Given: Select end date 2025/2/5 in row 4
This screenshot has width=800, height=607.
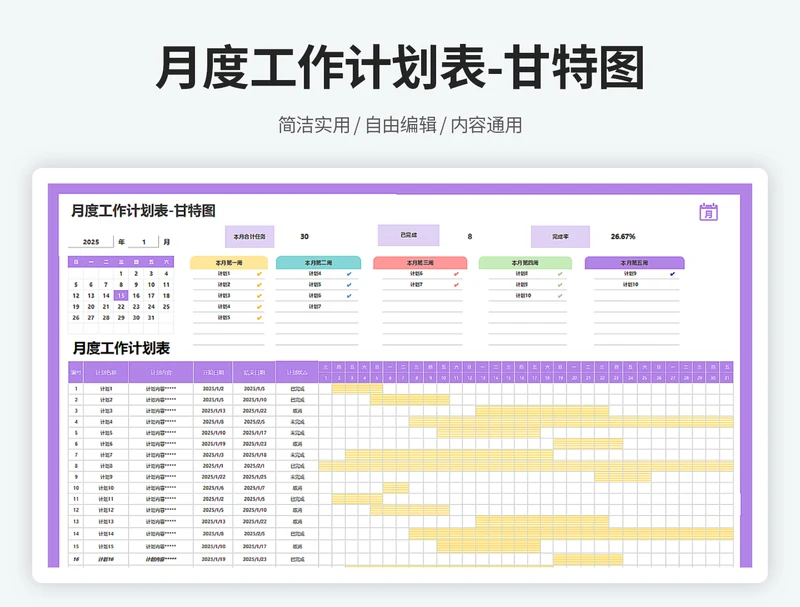Looking at the screenshot, I should click(254, 422).
